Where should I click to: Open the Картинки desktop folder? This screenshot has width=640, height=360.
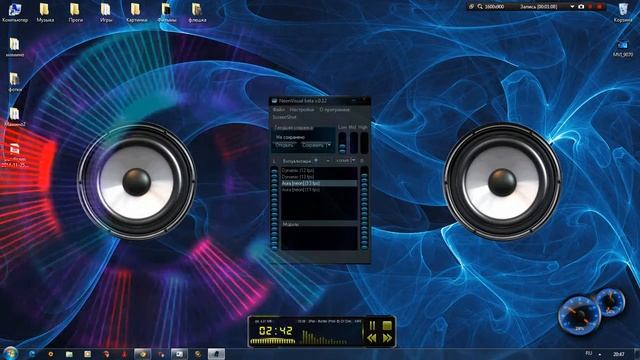pyautogui.click(x=136, y=13)
